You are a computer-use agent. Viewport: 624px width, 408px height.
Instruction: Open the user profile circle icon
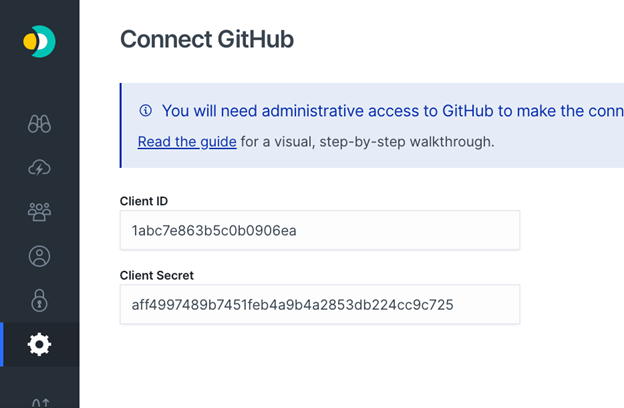point(39,256)
